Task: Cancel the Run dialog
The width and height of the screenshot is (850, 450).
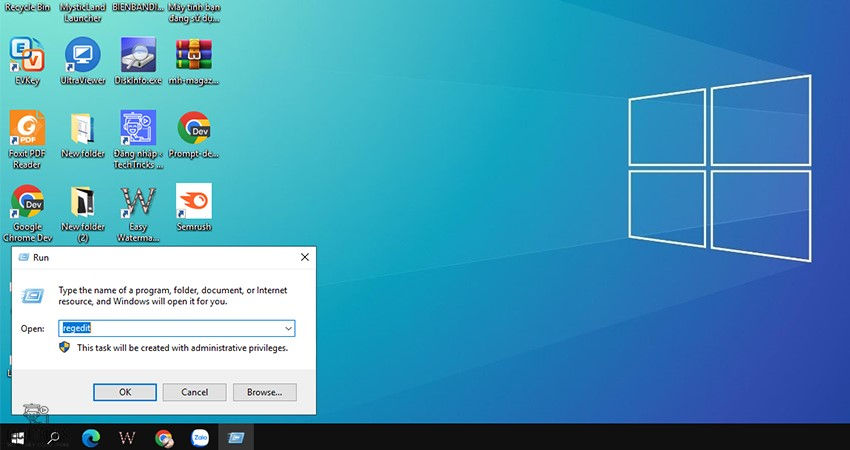Action: (x=195, y=392)
